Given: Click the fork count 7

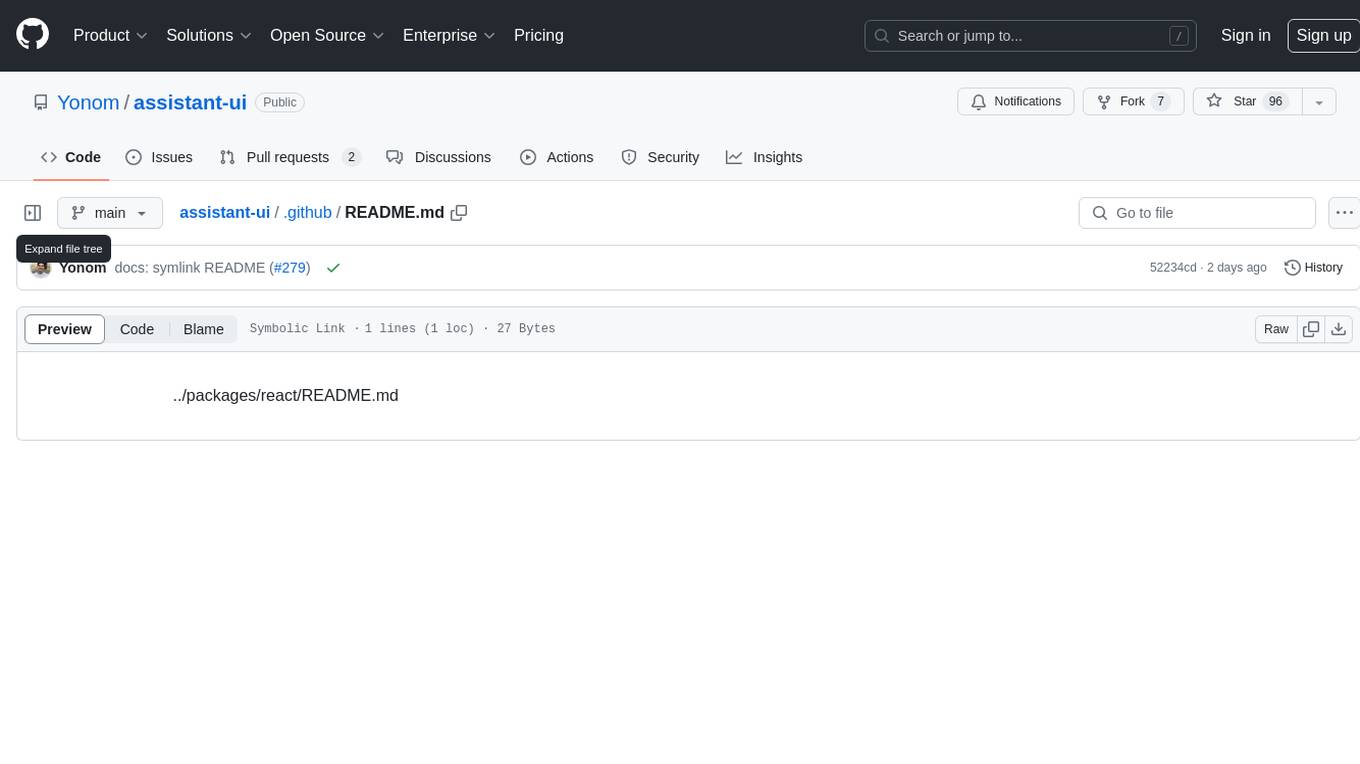Looking at the screenshot, I should click(1160, 102).
